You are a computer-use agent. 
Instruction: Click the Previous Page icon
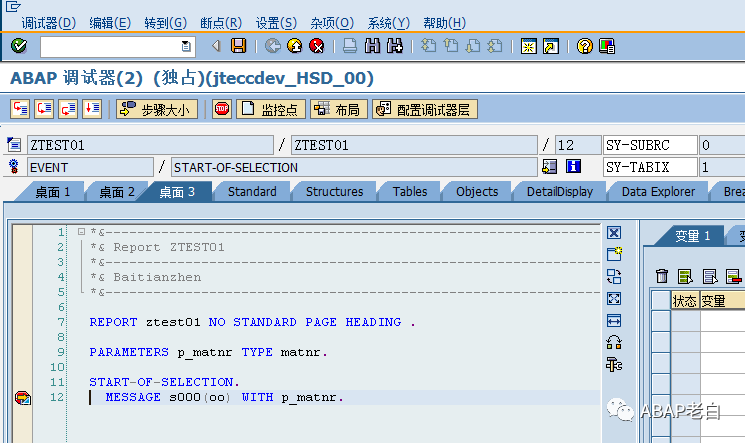(x=451, y=46)
